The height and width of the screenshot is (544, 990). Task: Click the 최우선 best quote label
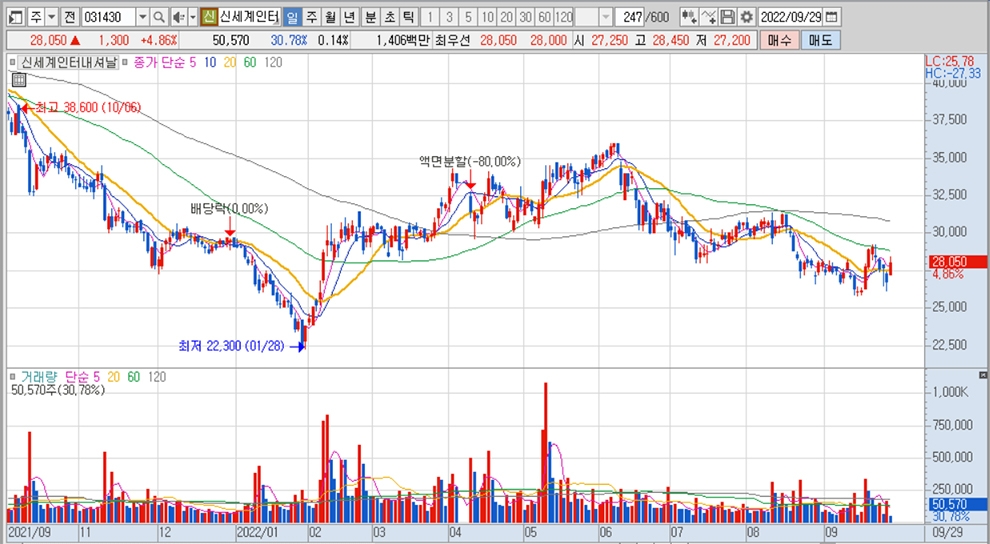[x=453, y=40]
